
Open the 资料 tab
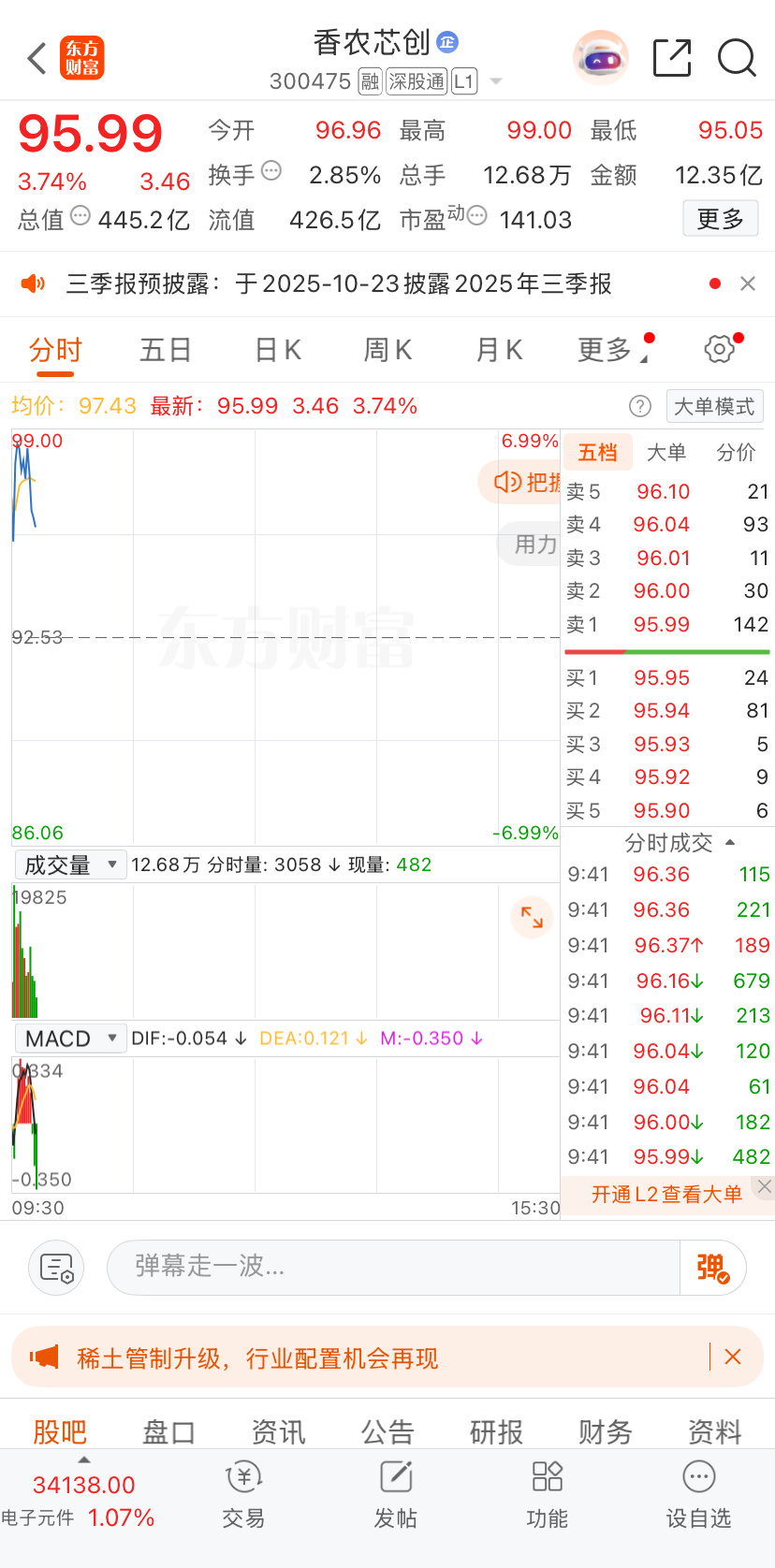[x=715, y=1431]
